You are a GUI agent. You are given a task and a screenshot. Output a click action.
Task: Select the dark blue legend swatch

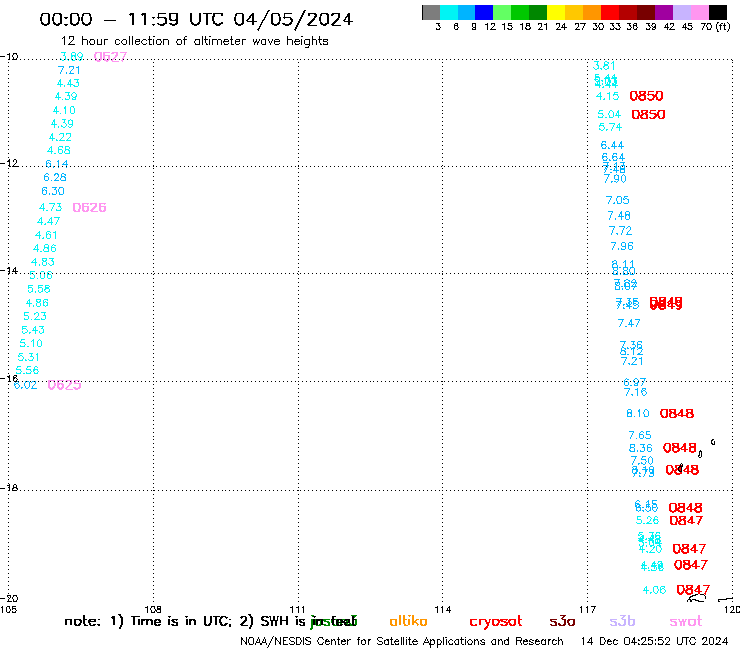coord(484,12)
